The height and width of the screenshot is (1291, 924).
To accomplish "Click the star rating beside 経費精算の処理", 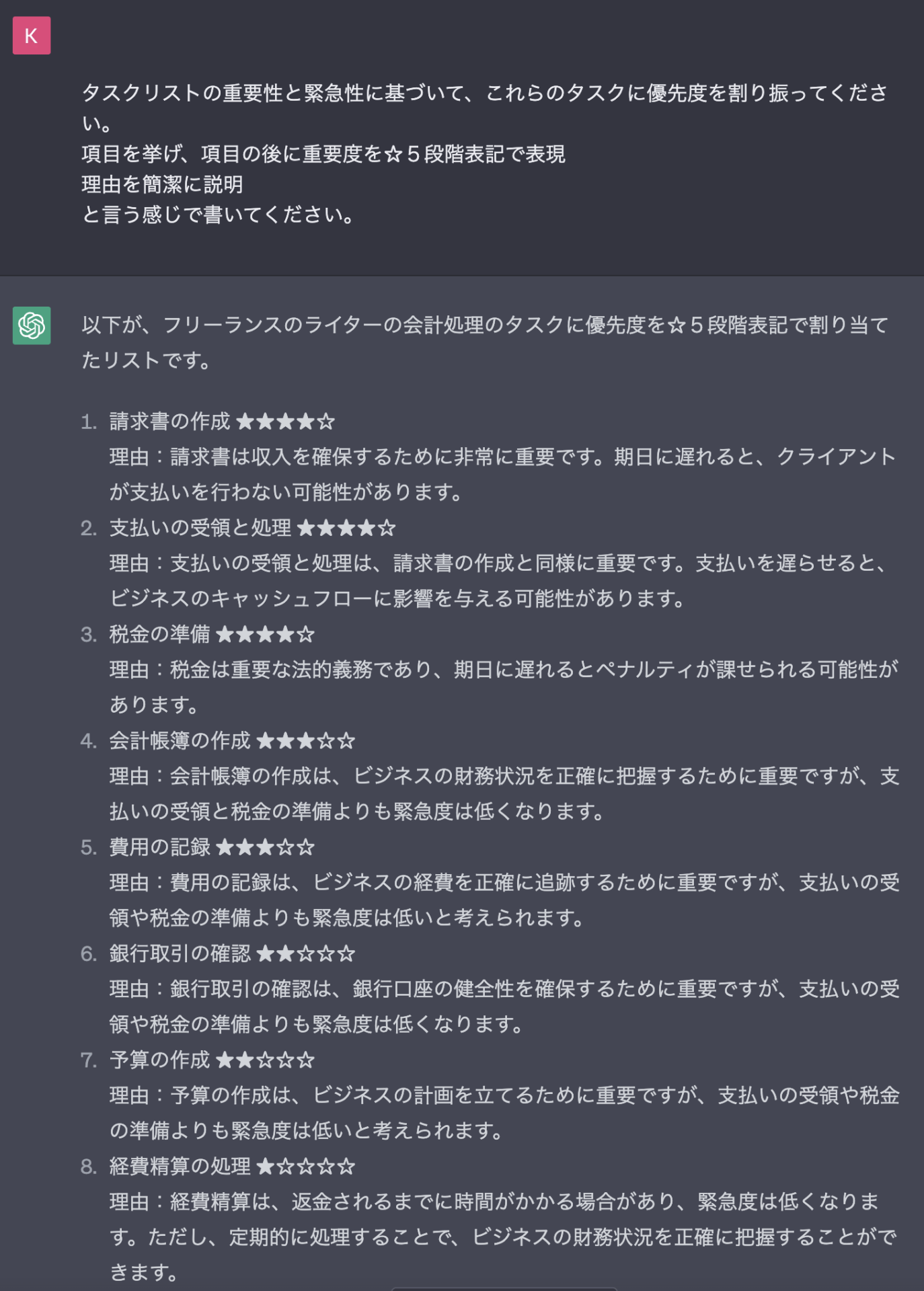I will tap(305, 1167).
